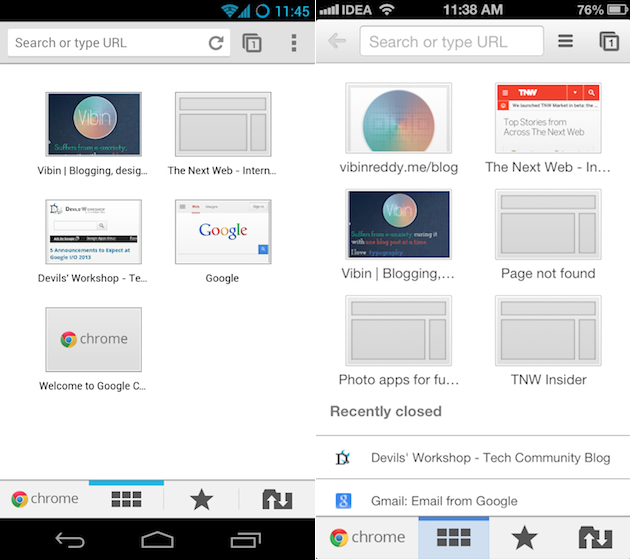
Task: Click iOS status bar battery icon
Action: [x=616, y=10]
